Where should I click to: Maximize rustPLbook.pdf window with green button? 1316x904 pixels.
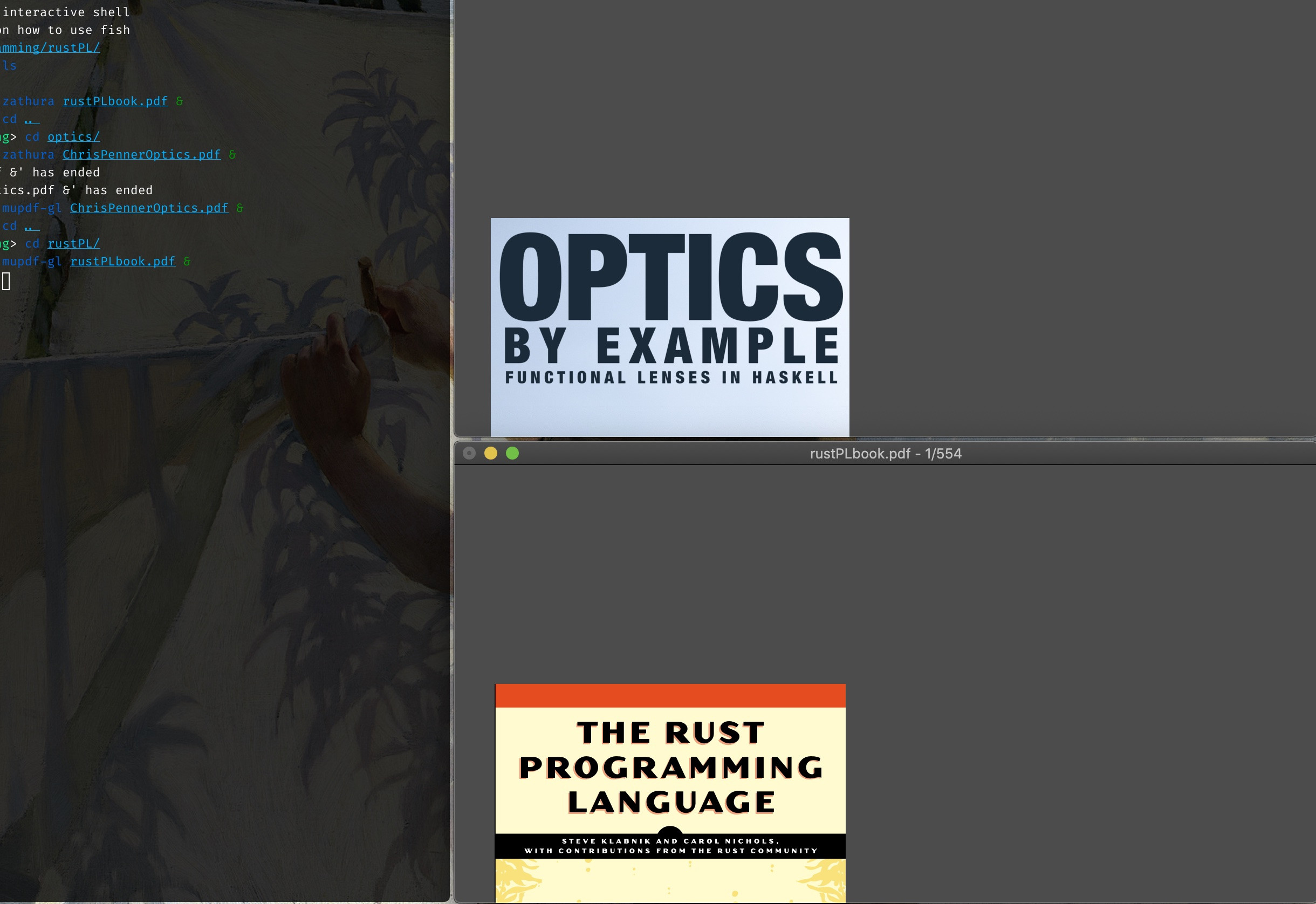pos(512,453)
